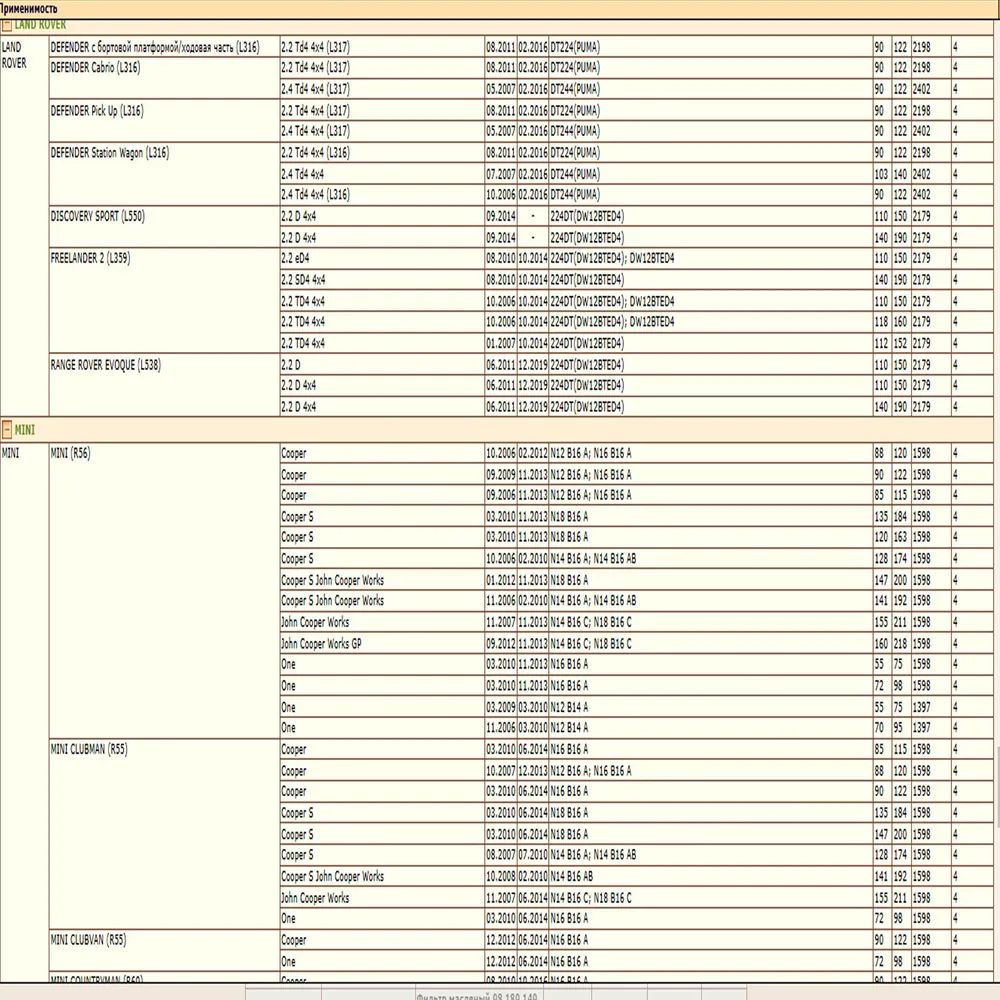The height and width of the screenshot is (1000, 1000).
Task: Select the MINI (R56) model row
Action: click(x=75, y=453)
